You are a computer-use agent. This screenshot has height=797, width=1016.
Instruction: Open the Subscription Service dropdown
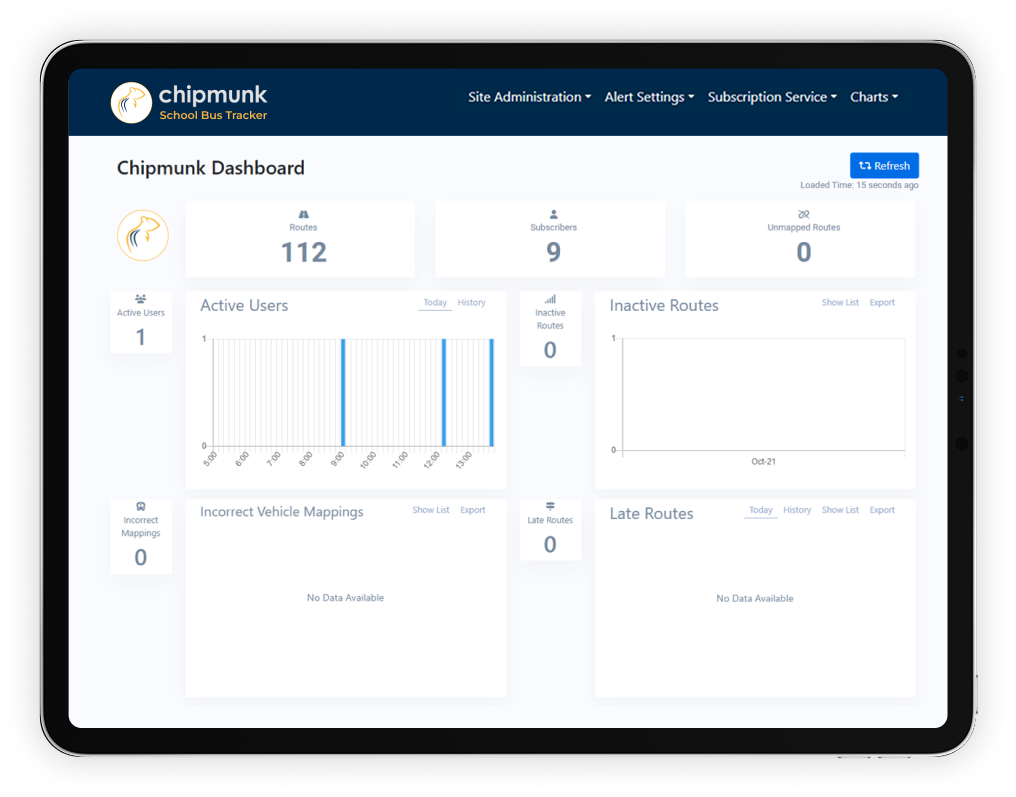[772, 97]
